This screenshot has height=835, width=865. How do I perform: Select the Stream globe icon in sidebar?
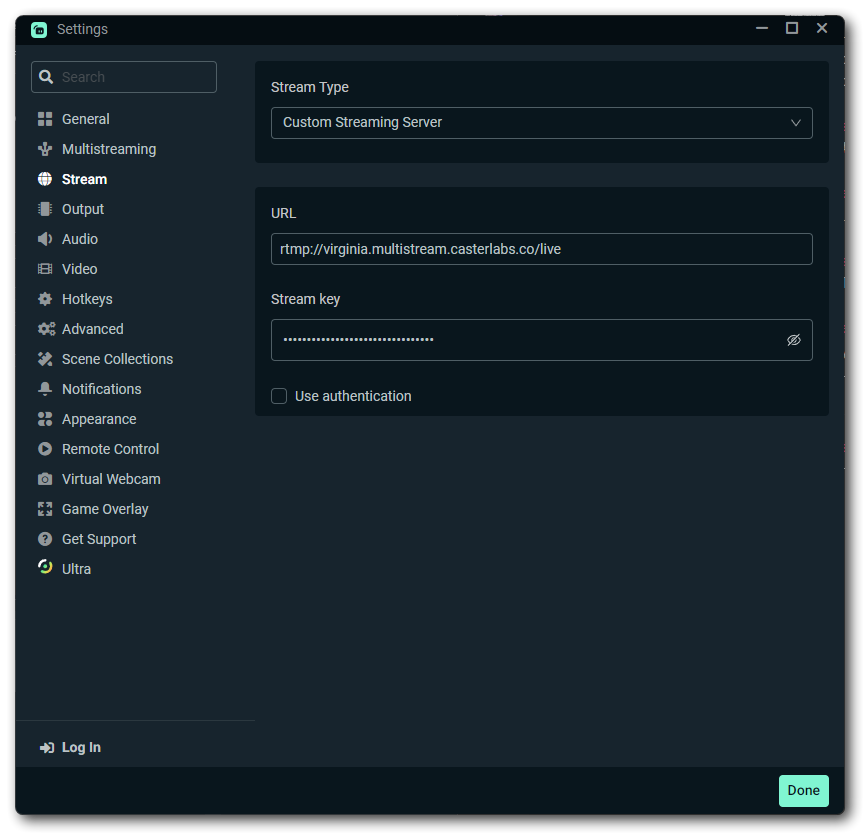pos(45,179)
